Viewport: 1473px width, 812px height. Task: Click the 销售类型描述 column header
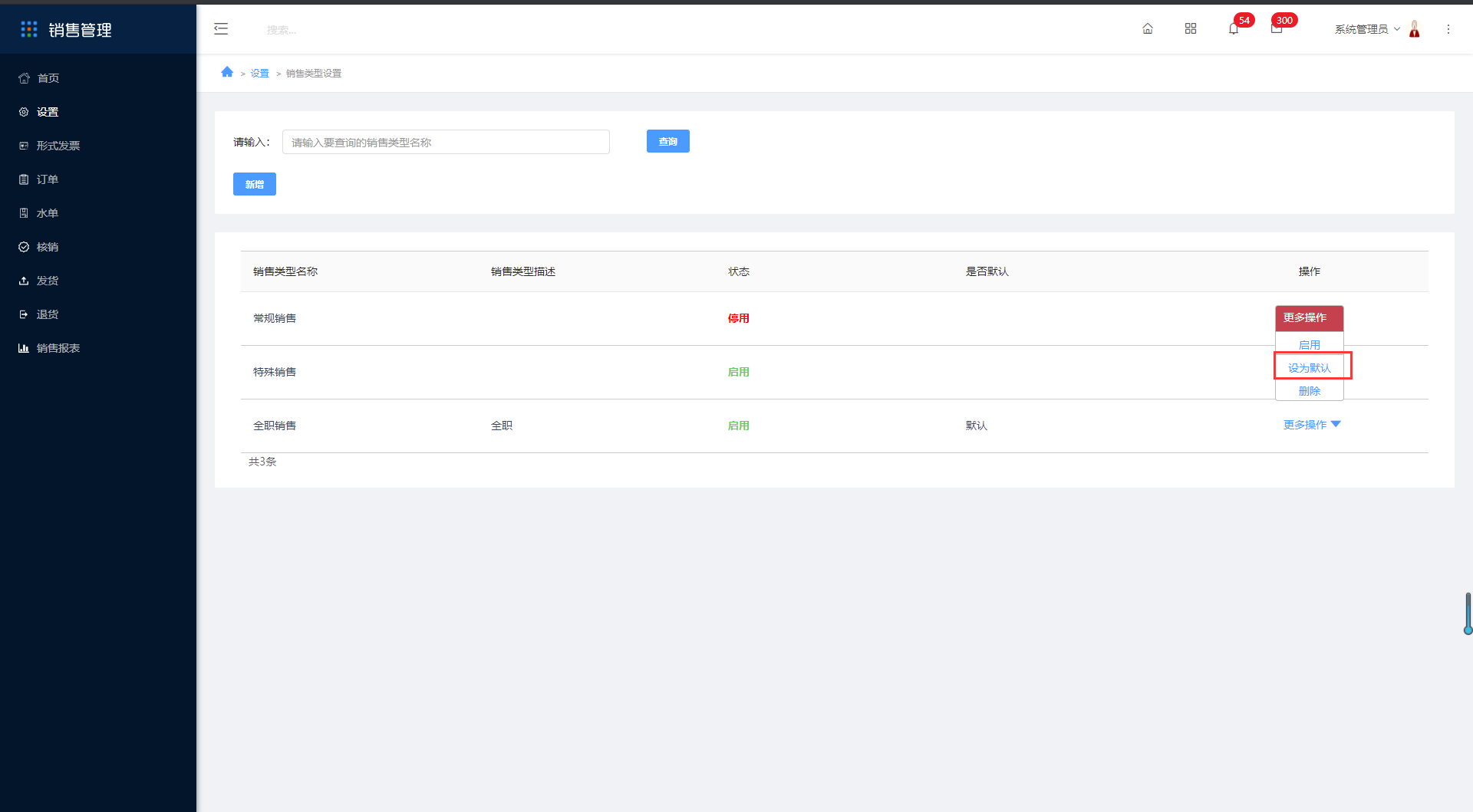point(522,271)
